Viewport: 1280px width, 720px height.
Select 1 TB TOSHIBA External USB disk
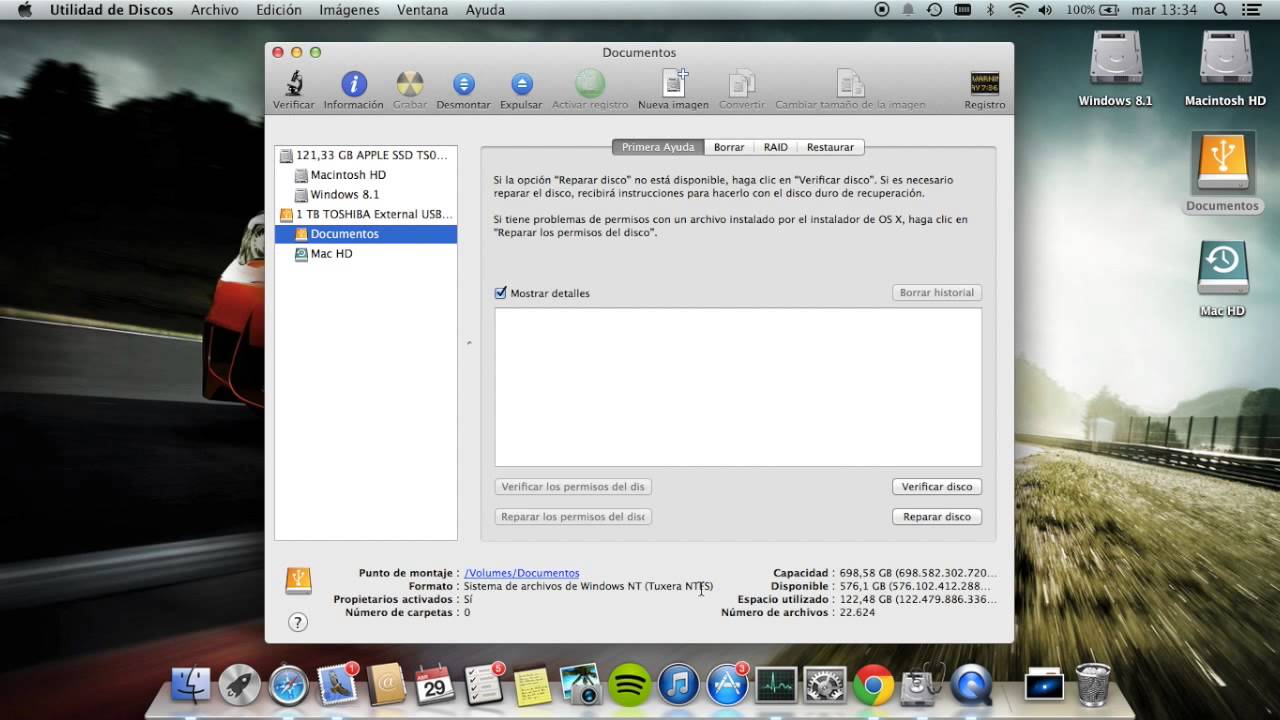coord(366,214)
